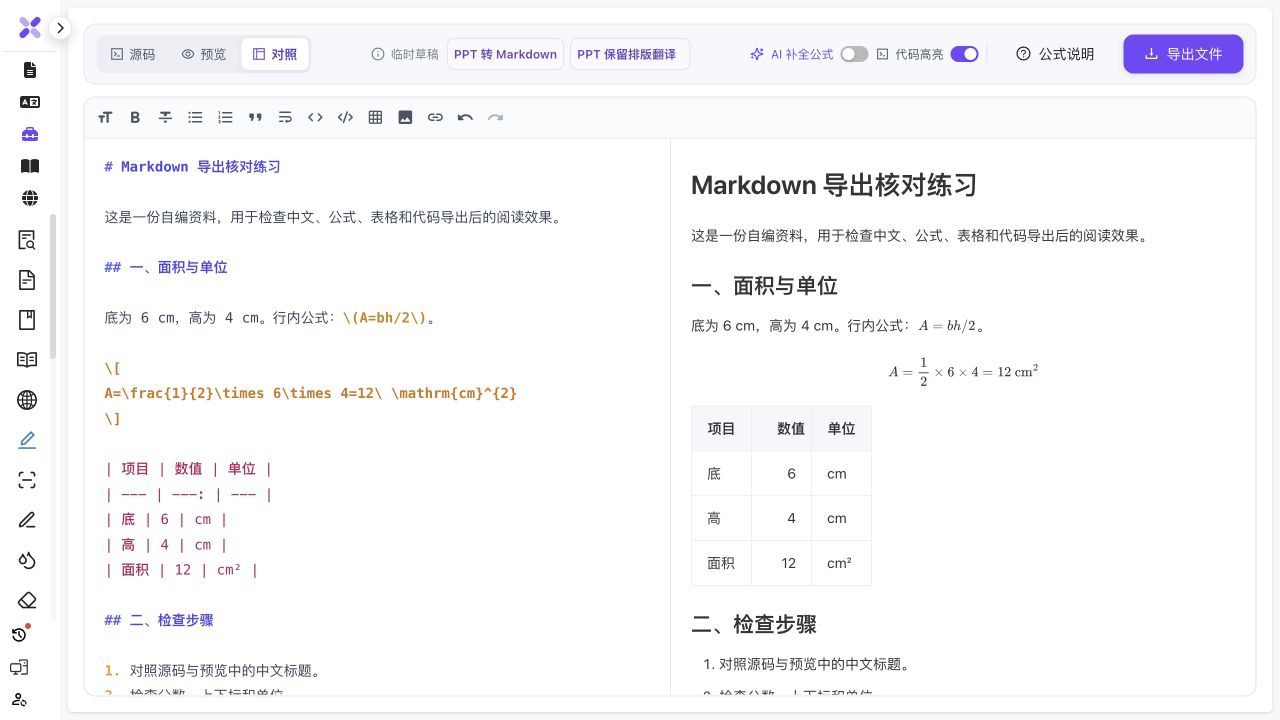Click the preview heading 二、检查步骤
The height and width of the screenshot is (720, 1280).
click(754, 624)
